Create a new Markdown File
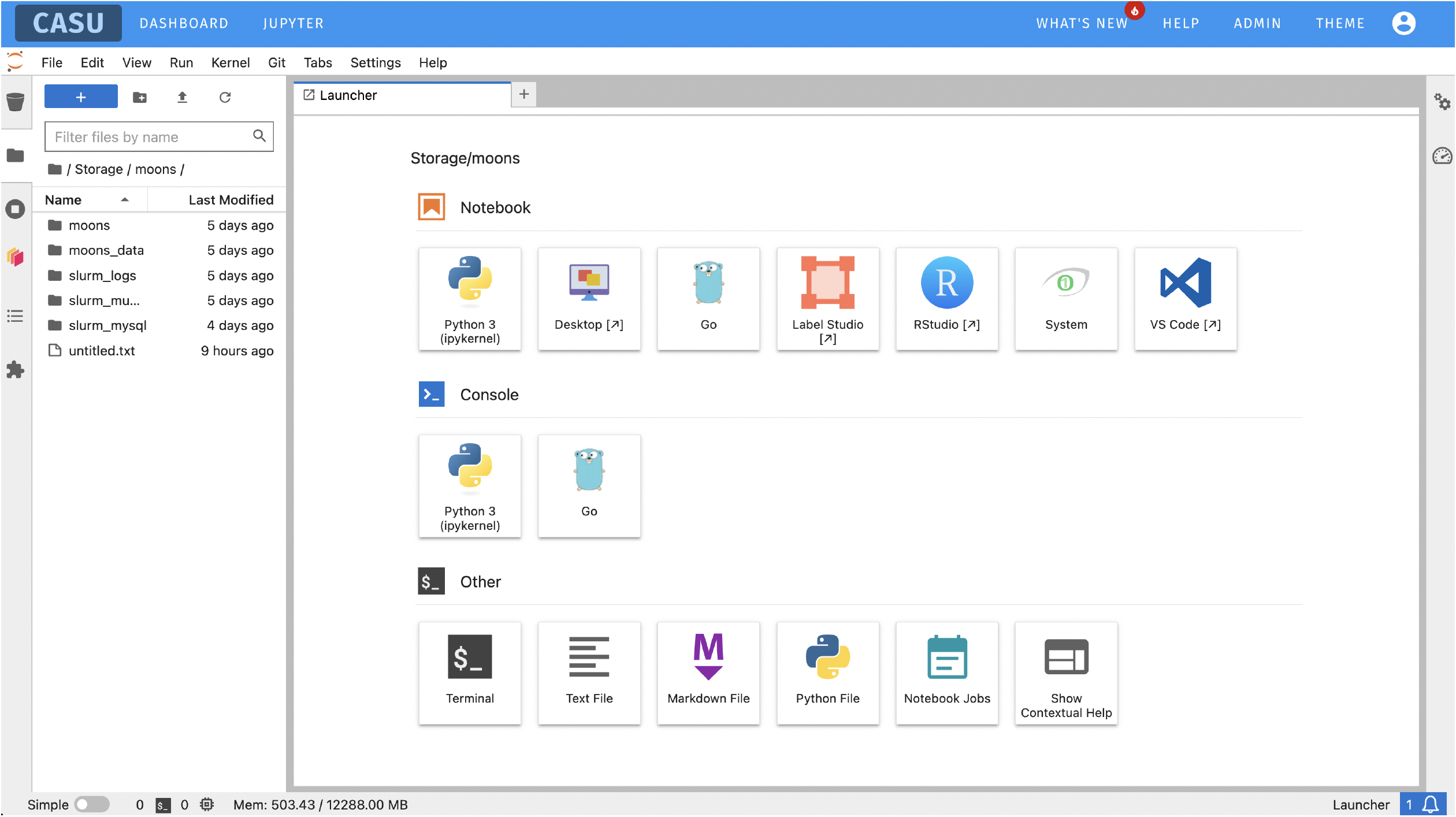Screen dimensions: 1456x817 (x=708, y=673)
